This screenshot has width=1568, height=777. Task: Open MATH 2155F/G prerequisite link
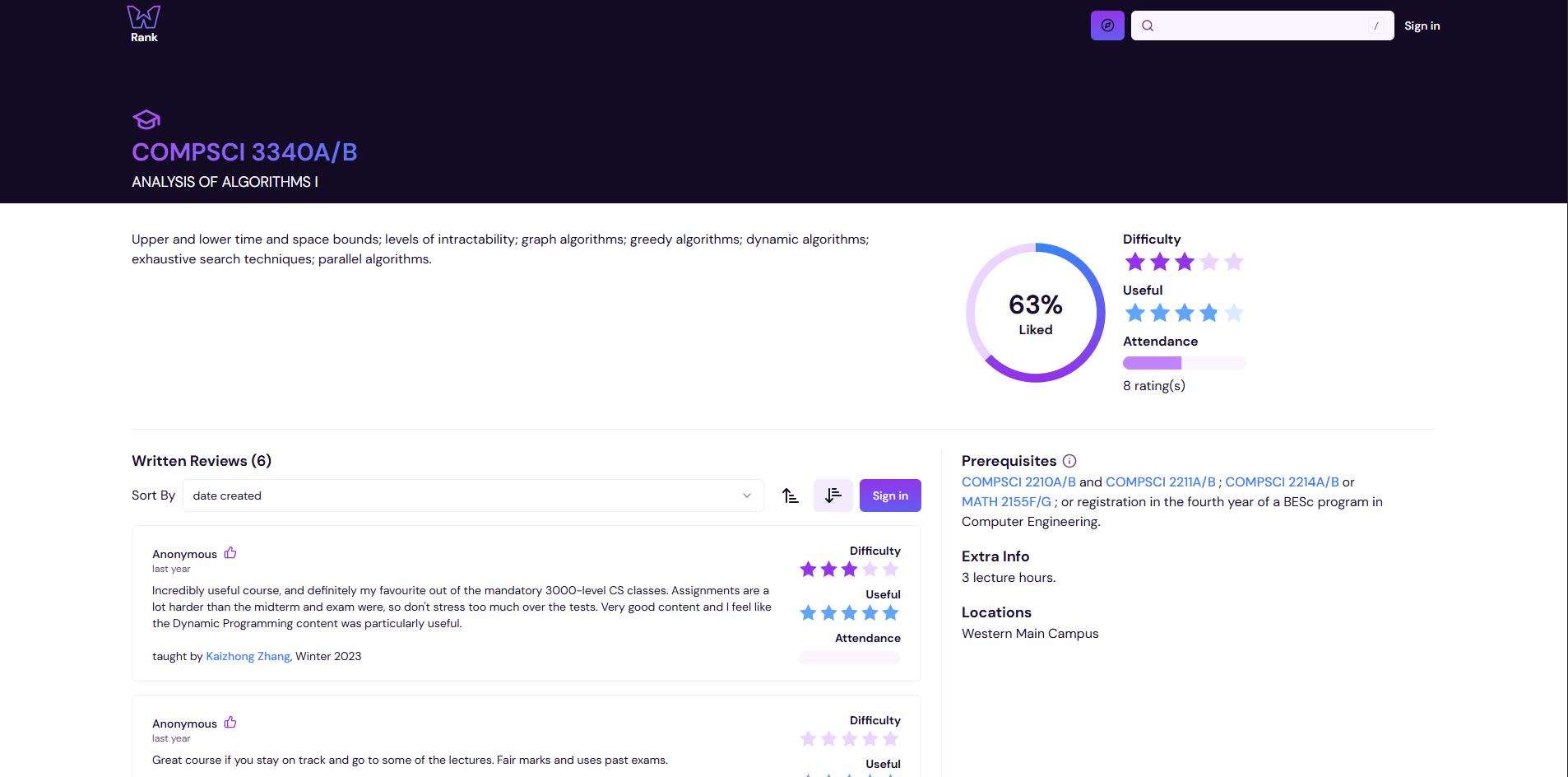(1006, 502)
